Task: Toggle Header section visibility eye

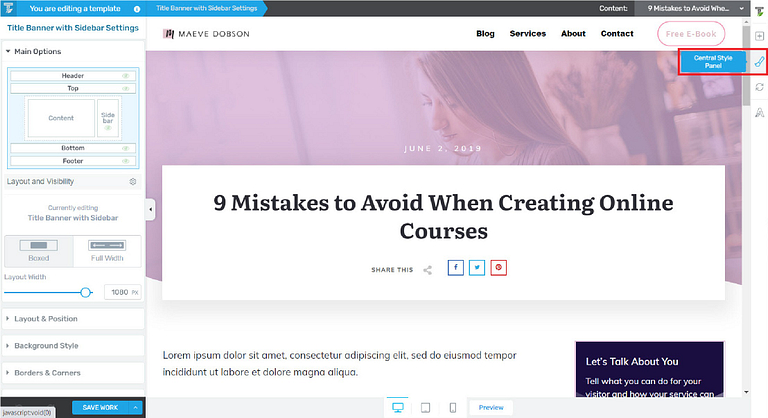Action: click(x=126, y=76)
